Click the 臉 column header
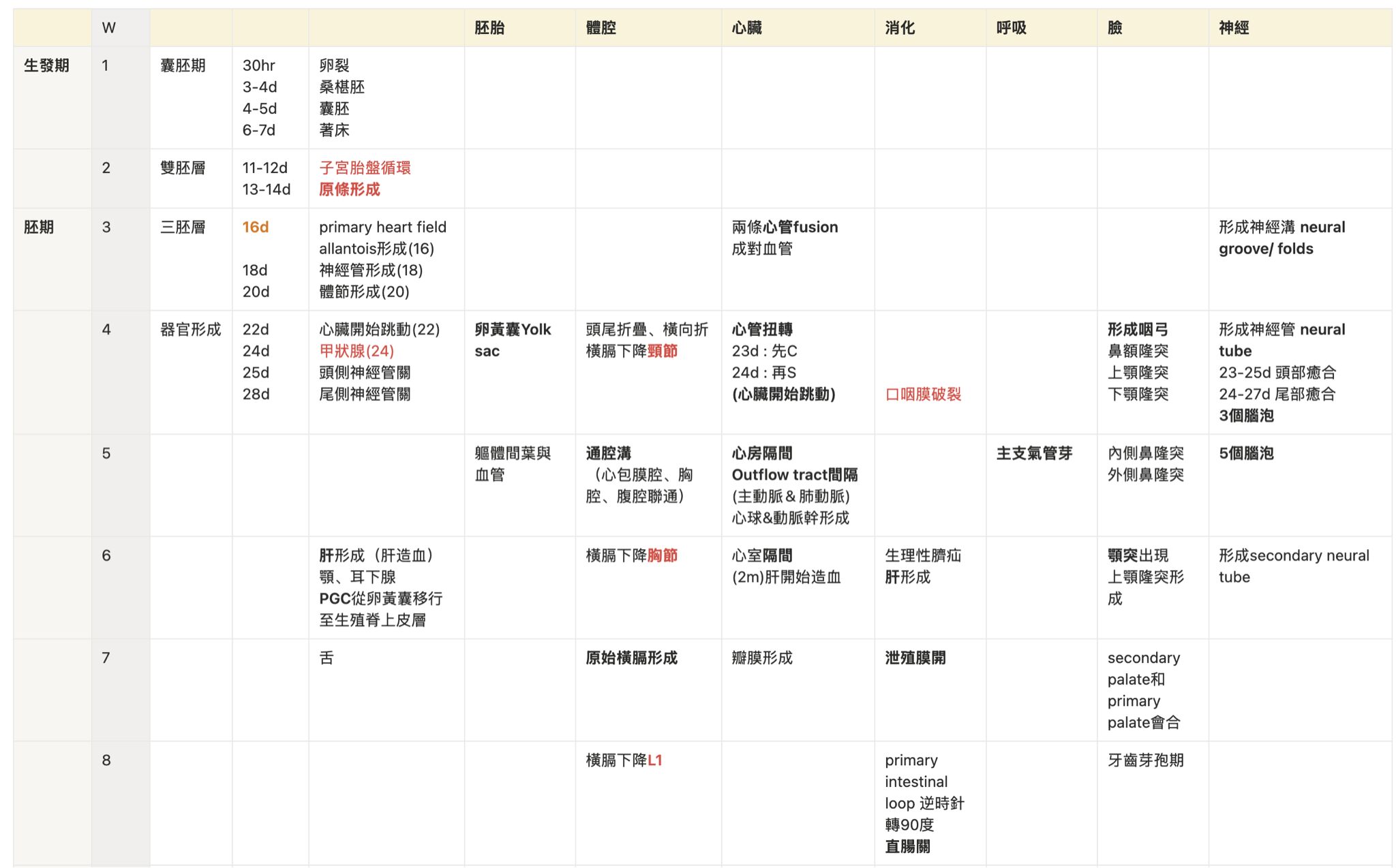1396x868 pixels. (1115, 28)
